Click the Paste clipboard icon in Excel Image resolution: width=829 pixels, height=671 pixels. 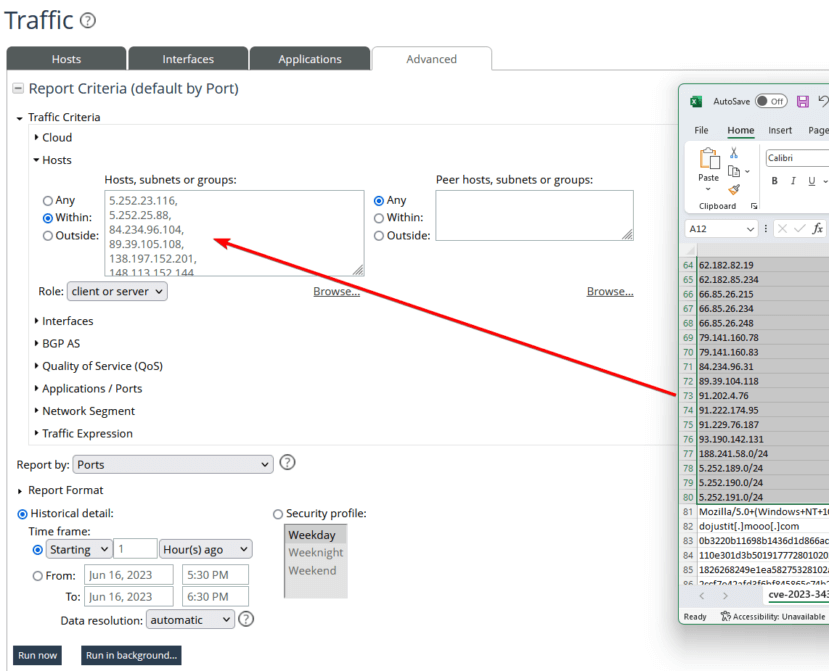[x=709, y=159]
